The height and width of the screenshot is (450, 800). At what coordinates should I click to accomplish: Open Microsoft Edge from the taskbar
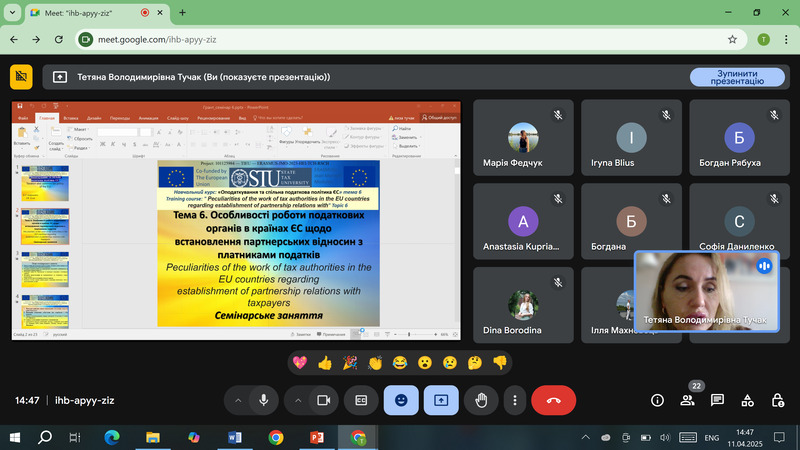point(112,437)
